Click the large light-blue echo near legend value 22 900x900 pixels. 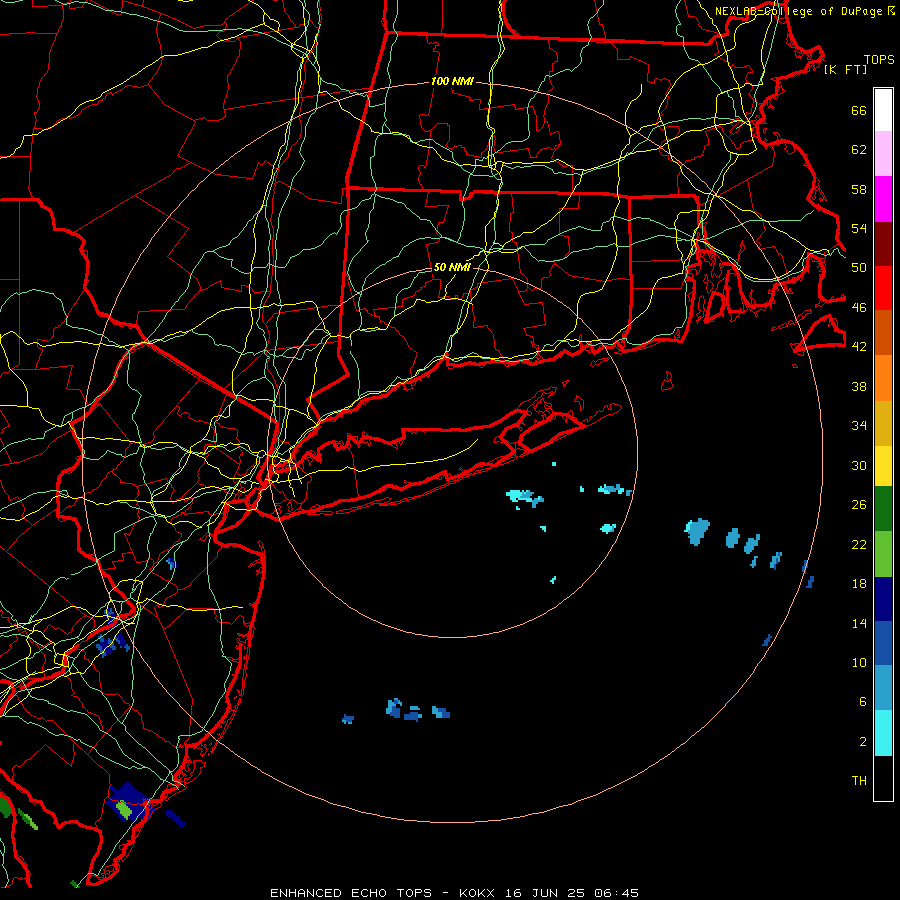(697, 532)
